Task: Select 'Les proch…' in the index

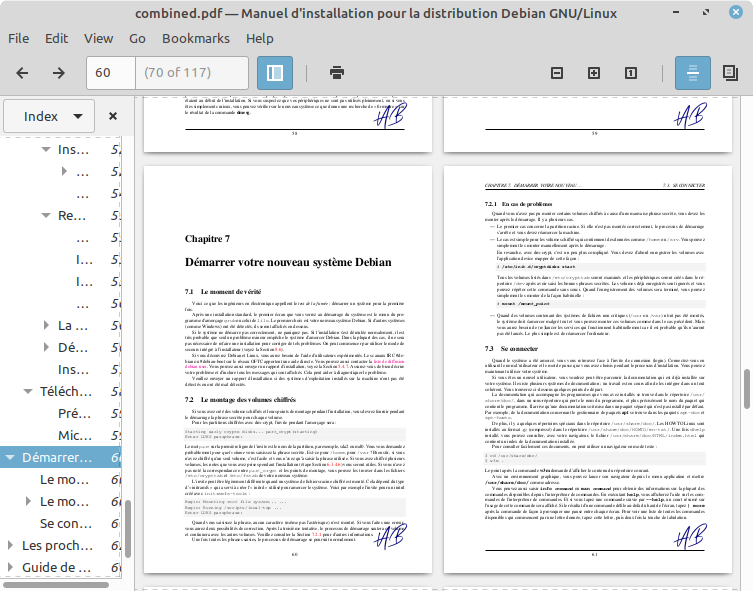Action: (x=58, y=545)
